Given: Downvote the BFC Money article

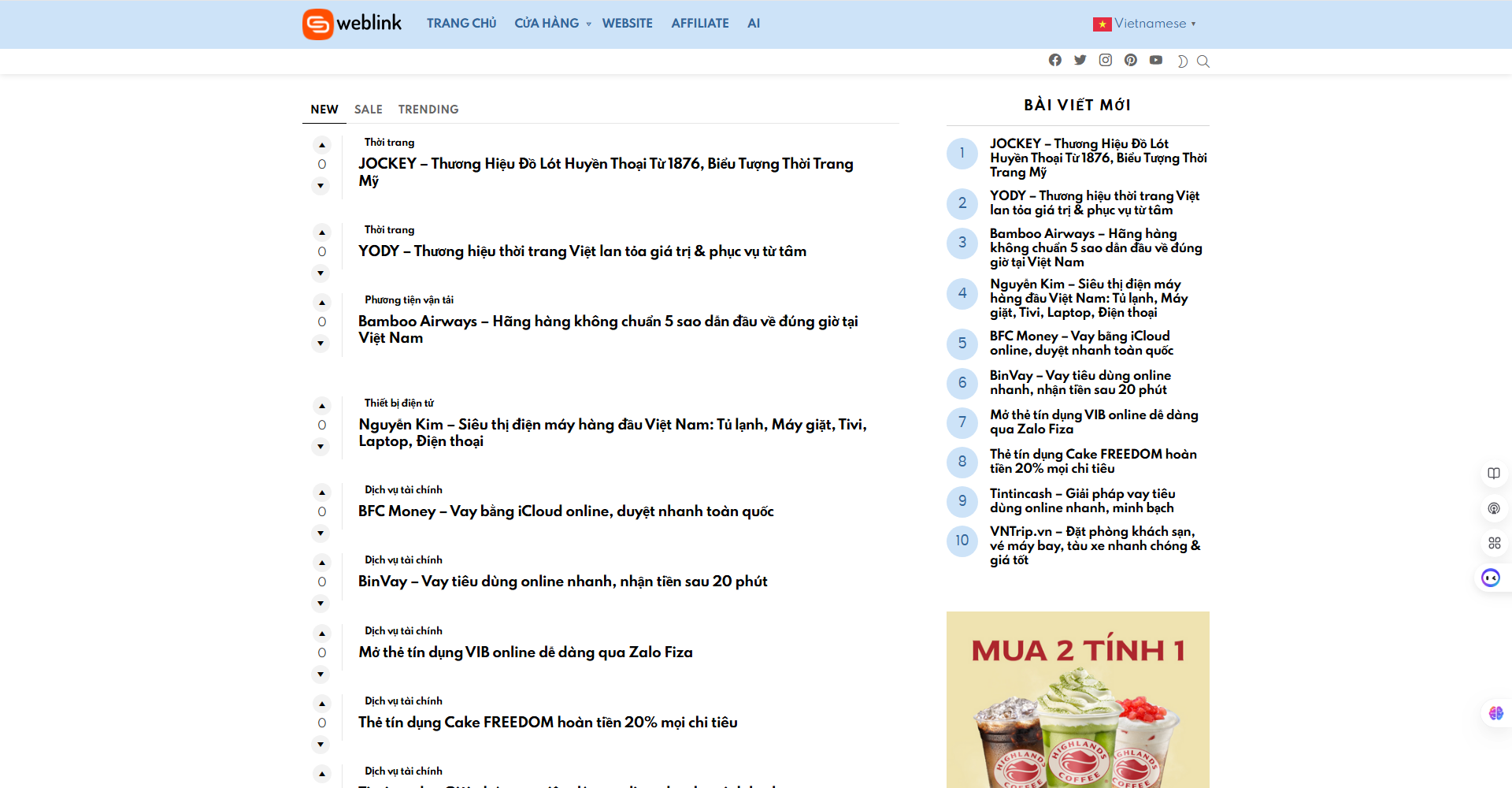Looking at the screenshot, I should click(321, 533).
